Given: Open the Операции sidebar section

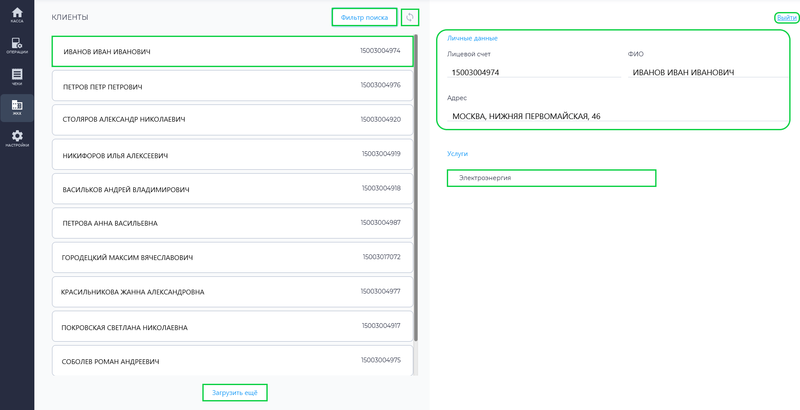Looking at the screenshot, I should click(x=17, y=46).
